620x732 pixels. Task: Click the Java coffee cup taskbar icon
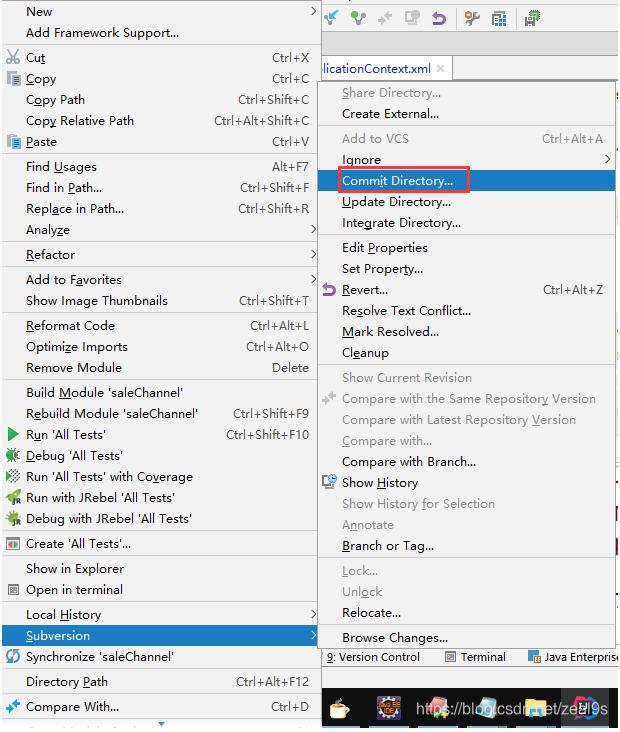339,709
